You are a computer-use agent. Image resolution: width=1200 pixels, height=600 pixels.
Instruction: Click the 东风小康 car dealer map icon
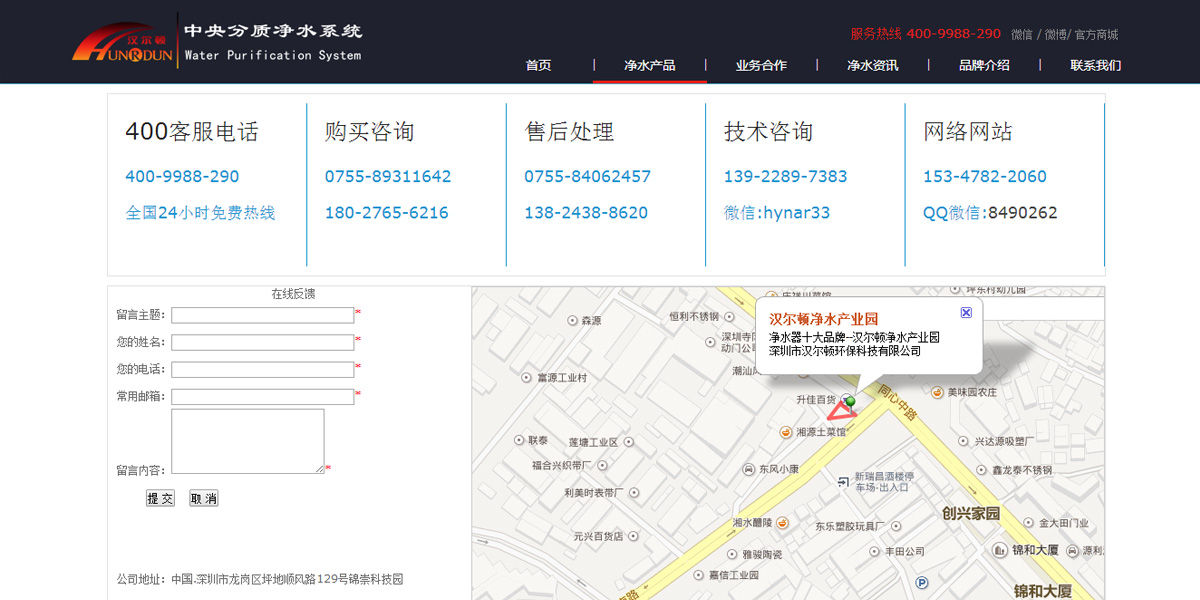[749, 469]
